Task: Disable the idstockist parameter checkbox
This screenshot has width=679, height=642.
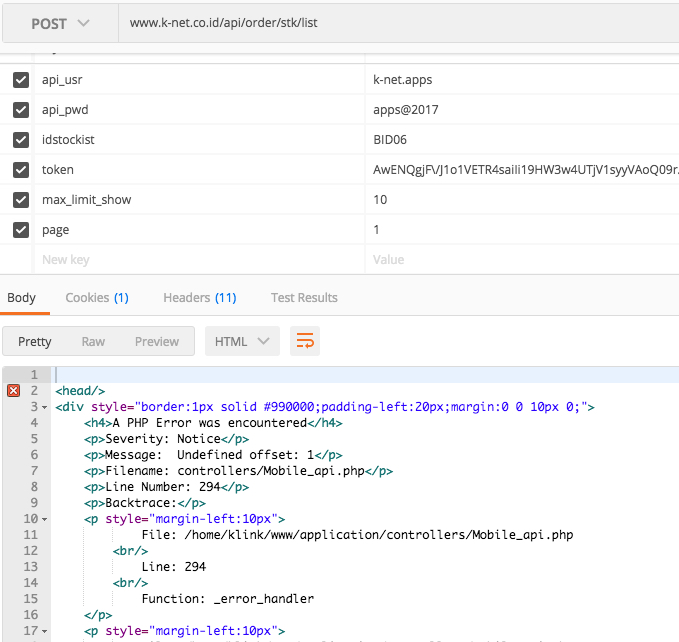Action: (x=21, y=140)
